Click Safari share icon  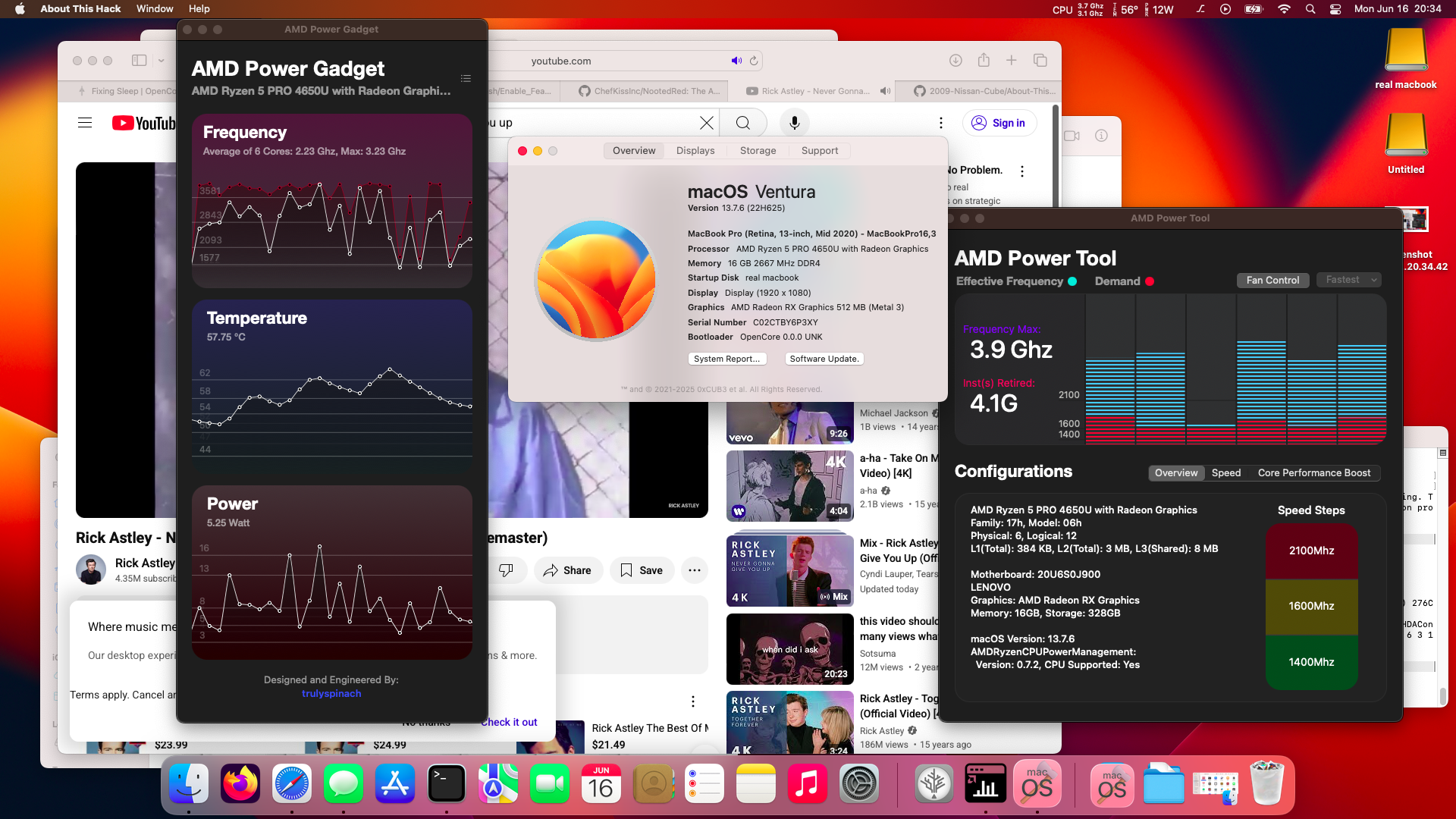(x=984, y=60)
